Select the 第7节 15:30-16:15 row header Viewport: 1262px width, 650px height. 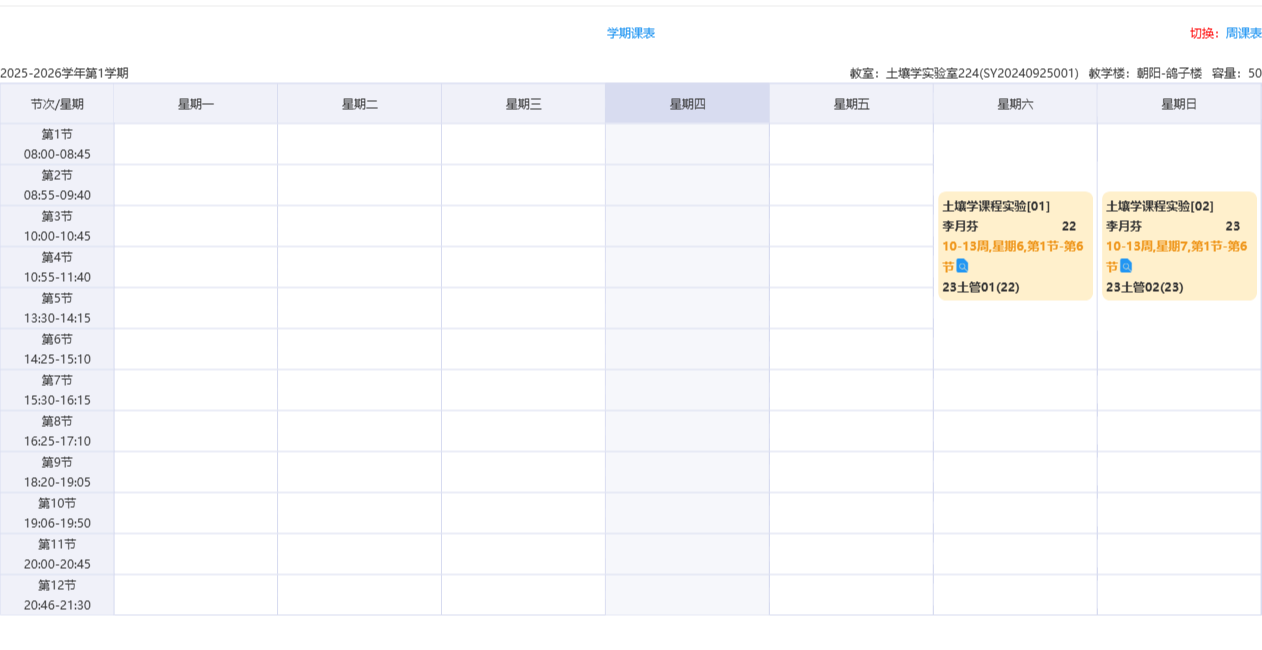(x=57, y=390)
